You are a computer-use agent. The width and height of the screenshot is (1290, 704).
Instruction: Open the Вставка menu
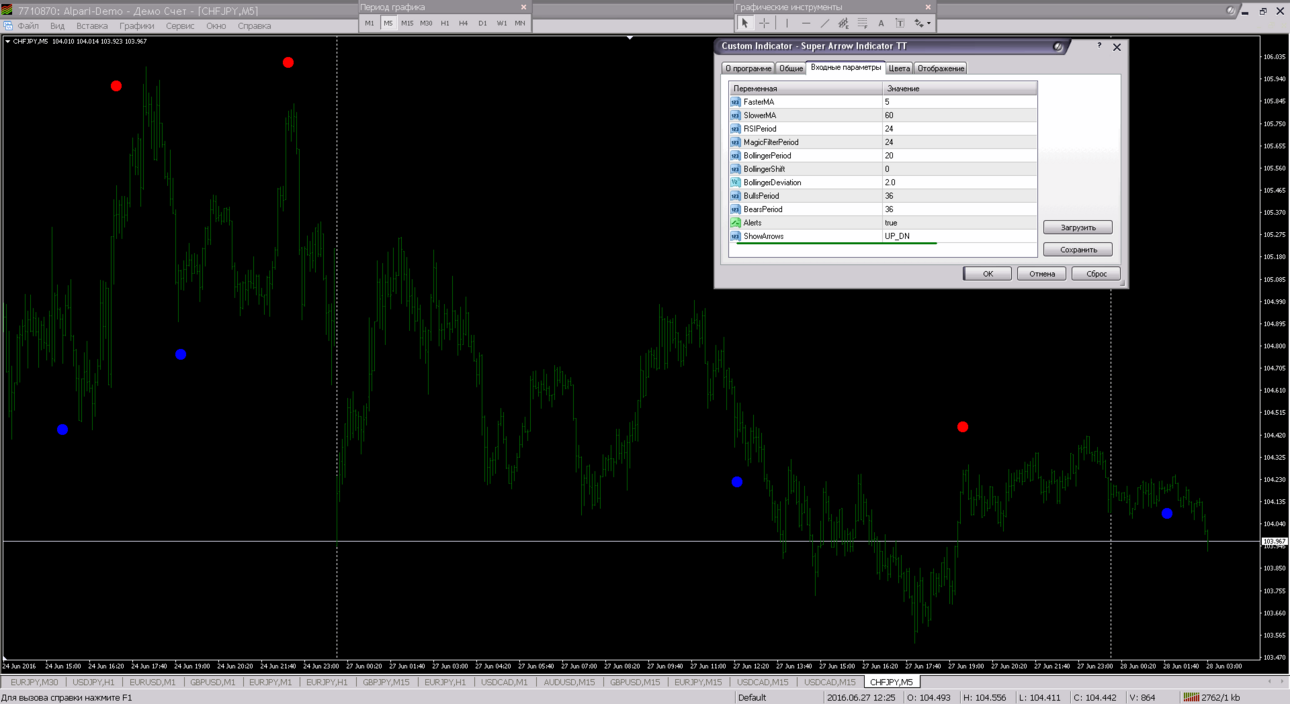(x=92, y=26)
